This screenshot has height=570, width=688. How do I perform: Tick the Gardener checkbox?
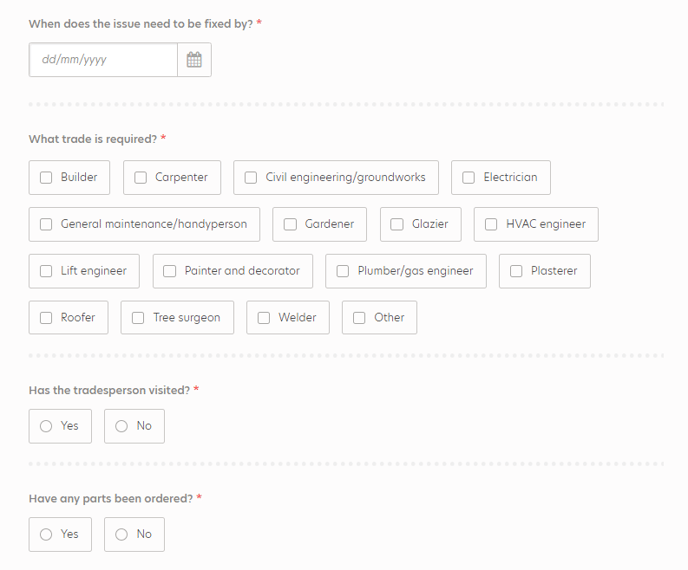(x=290, y=224)
